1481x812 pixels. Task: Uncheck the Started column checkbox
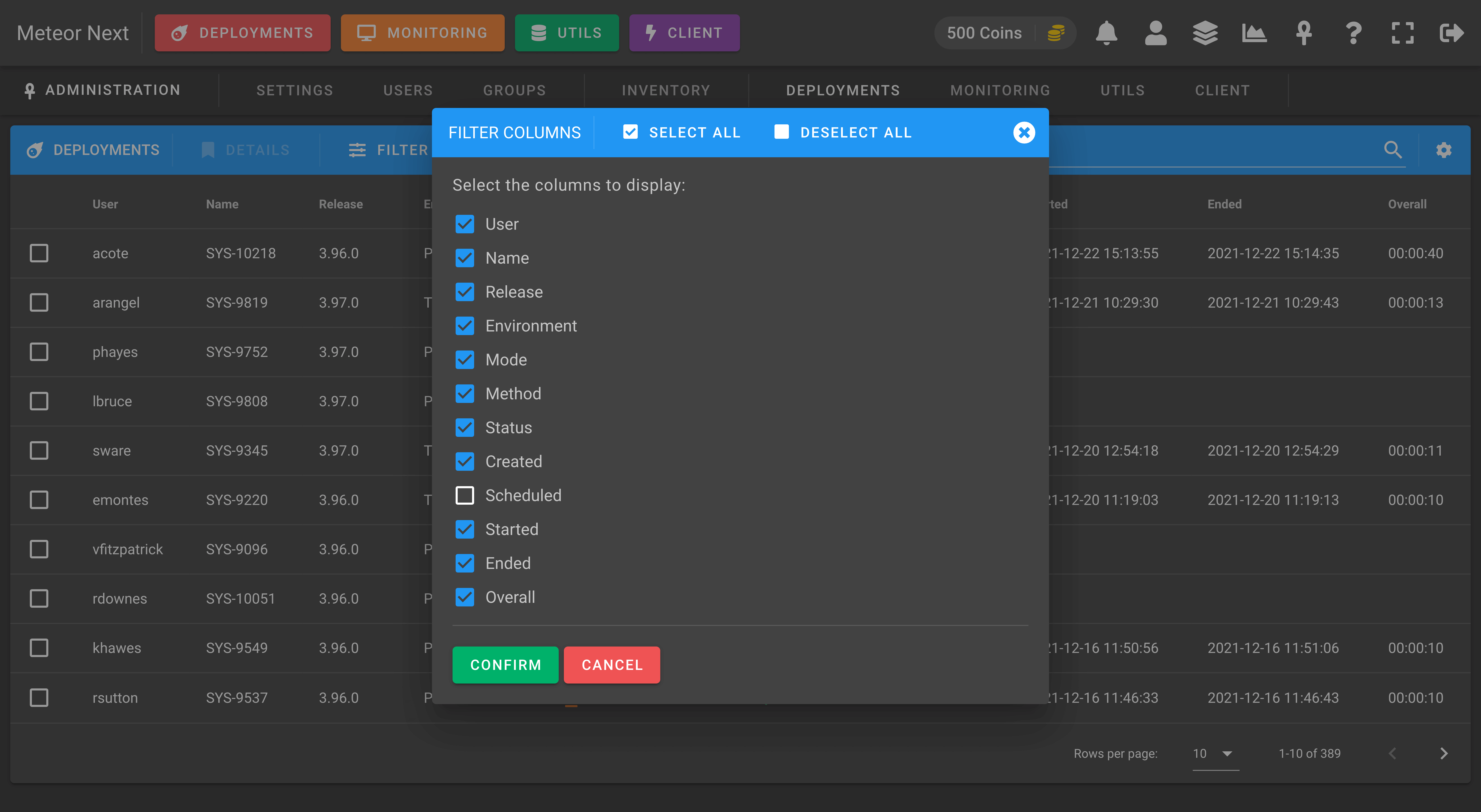465,529
